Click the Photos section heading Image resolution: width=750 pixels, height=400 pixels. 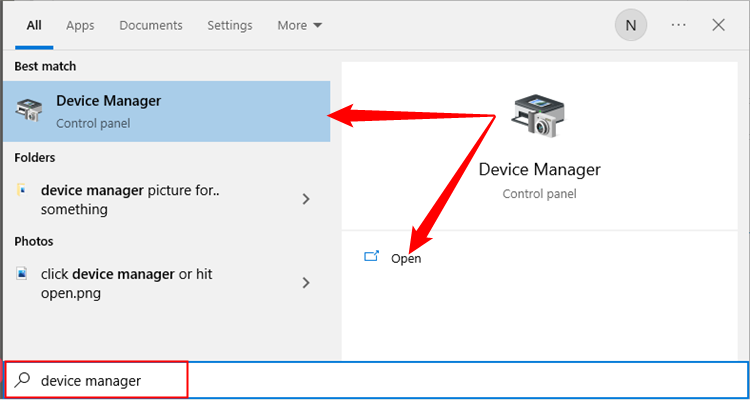33,241
